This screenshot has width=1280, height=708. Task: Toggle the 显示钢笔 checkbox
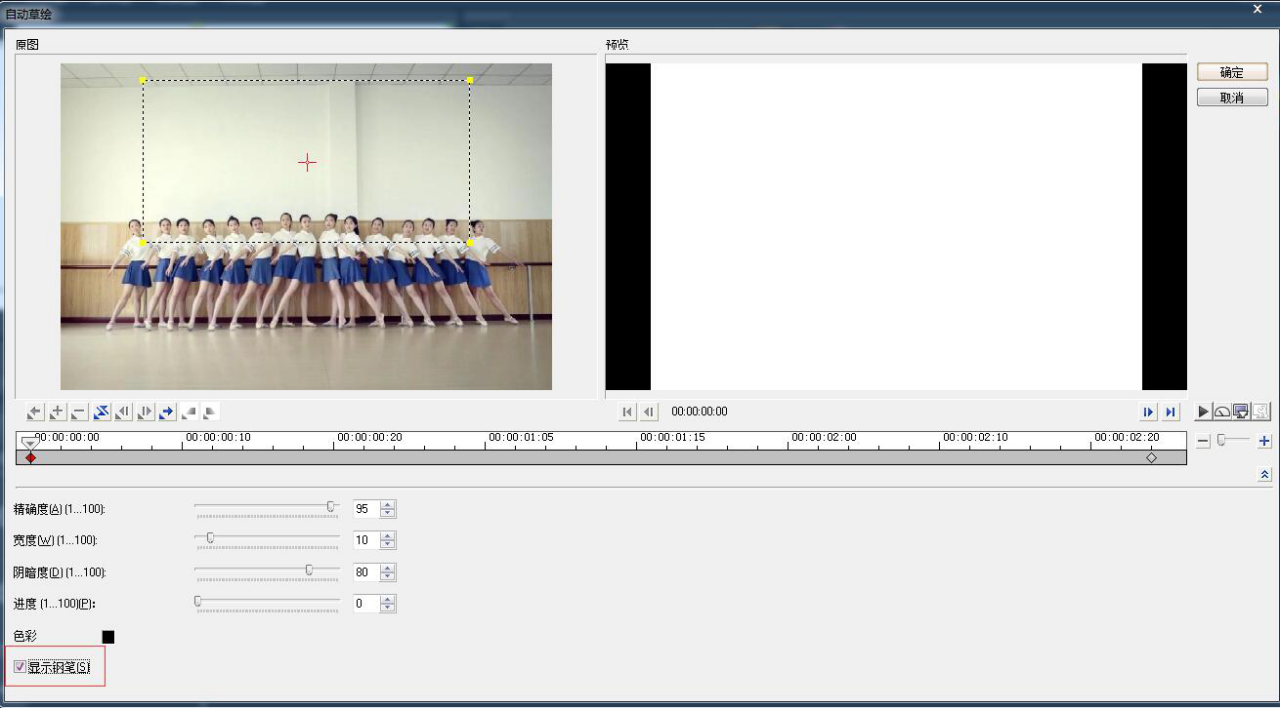click(20, 667)
